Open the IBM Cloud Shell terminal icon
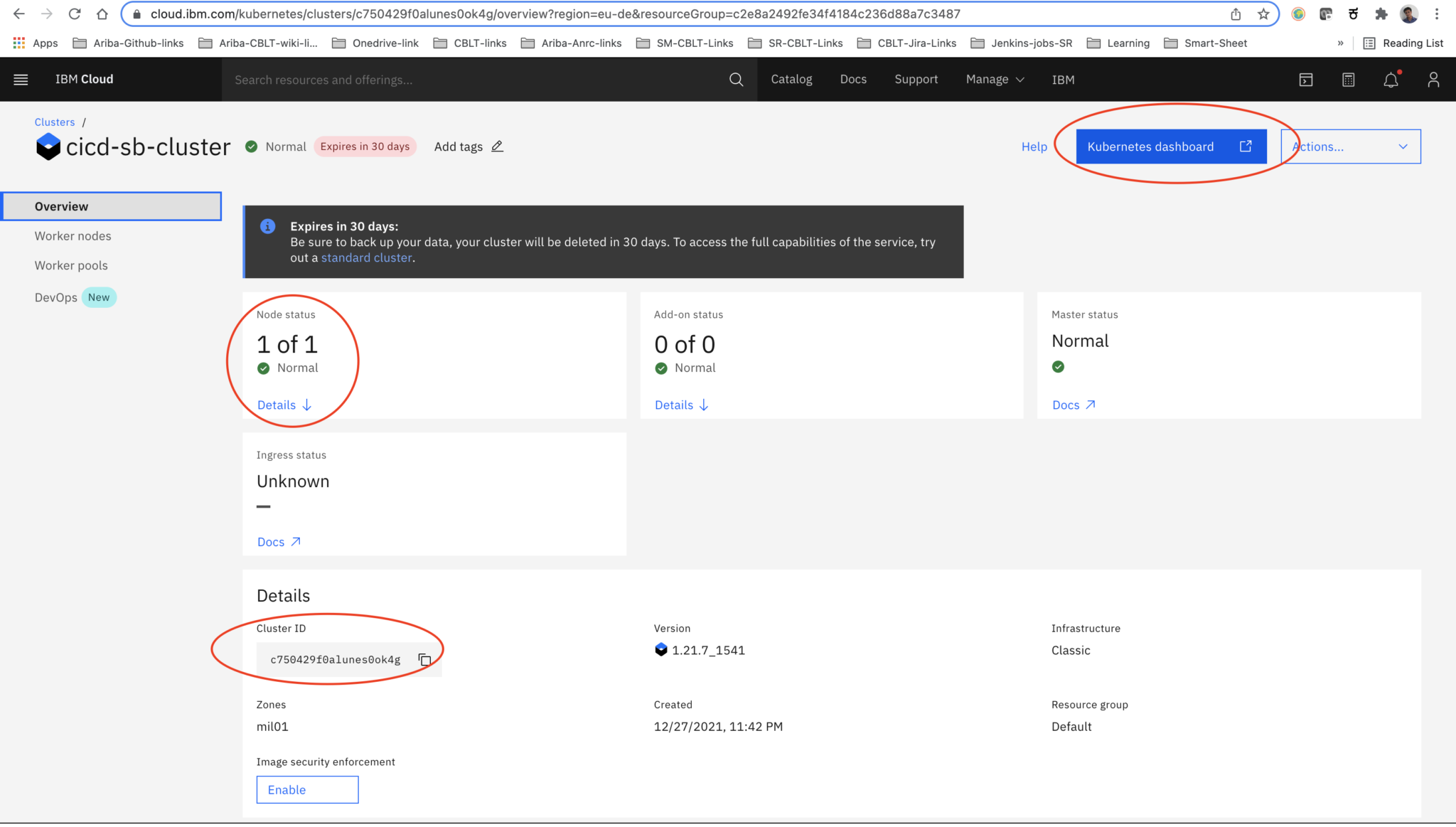This screenshot has width=1456, height=827. (x=1305, y=79)
